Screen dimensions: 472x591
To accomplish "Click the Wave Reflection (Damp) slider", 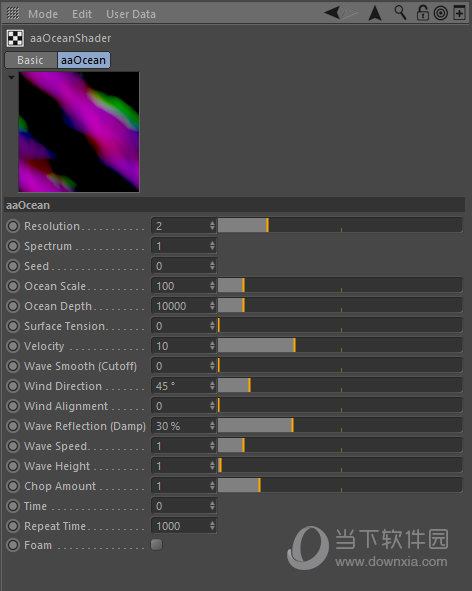I will click(x=340, y=426).
